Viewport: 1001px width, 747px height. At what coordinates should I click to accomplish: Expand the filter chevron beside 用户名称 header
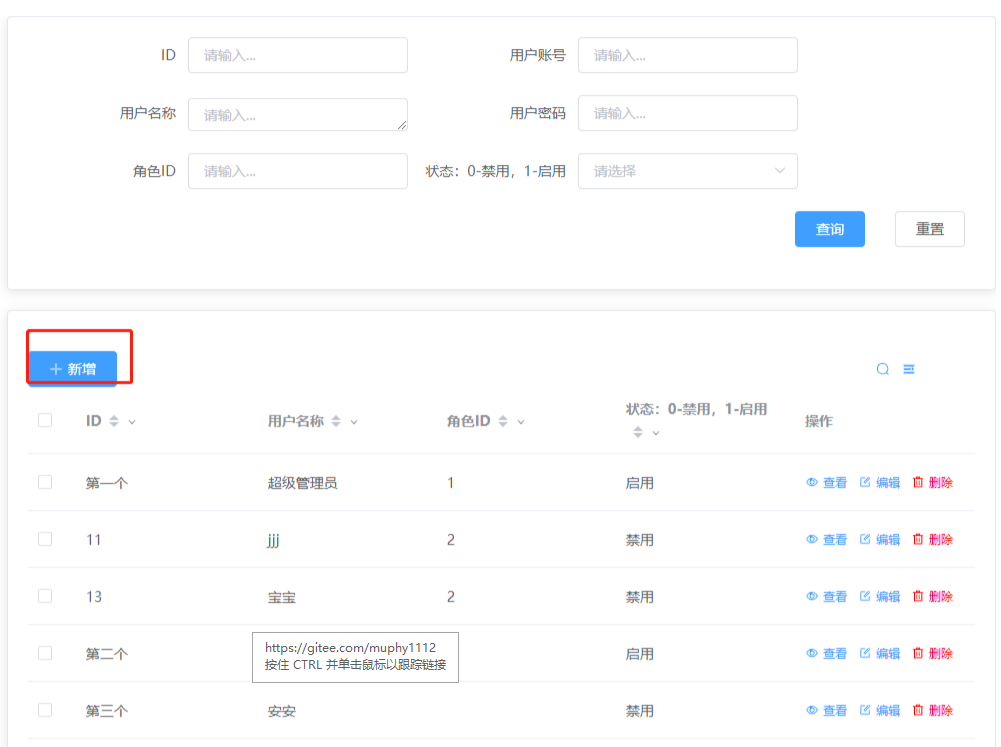354,422
